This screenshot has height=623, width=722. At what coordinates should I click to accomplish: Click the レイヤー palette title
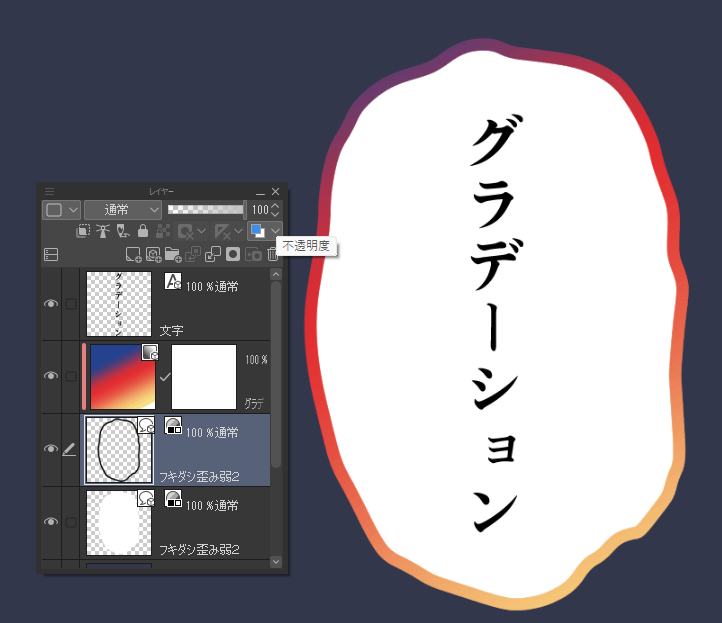click(x=161, y=192)
